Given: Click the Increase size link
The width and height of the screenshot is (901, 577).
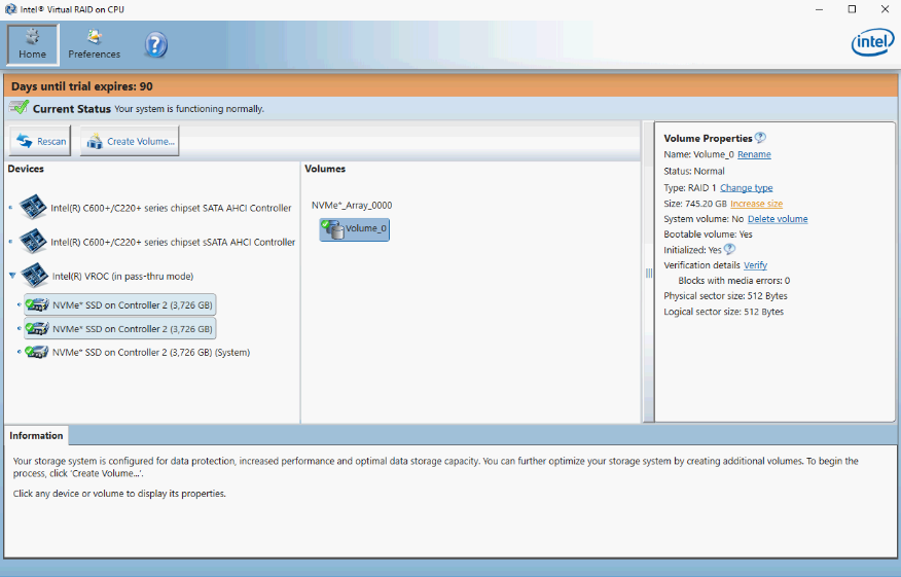Looking at the screenshot, I should point(756,204).
